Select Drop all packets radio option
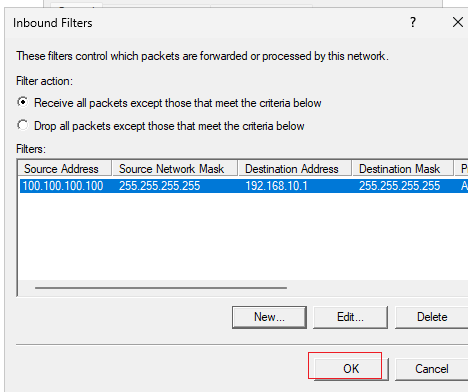The image size is (468, 392). 23,125
